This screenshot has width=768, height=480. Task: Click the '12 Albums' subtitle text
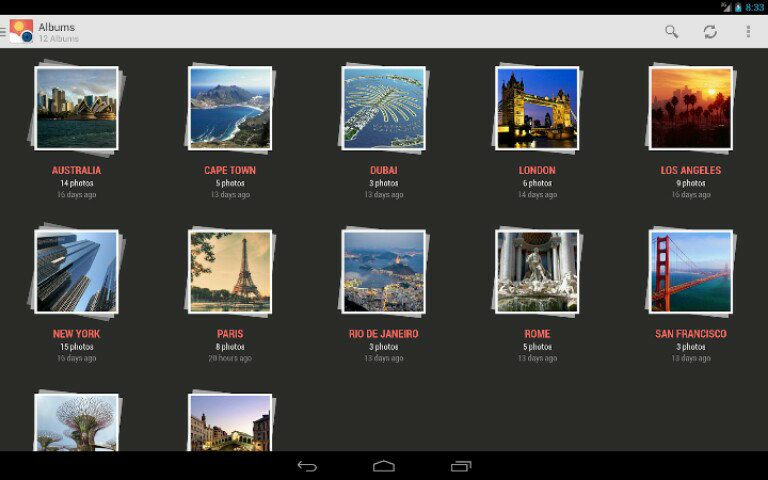point(59,39)
